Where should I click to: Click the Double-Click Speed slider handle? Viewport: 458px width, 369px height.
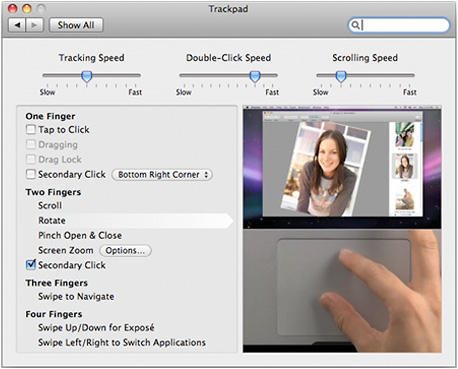[255, 76]
